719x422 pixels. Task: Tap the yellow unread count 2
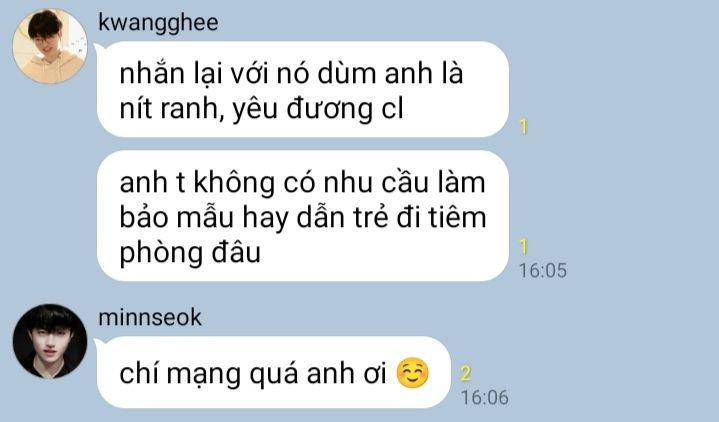(x=465, y=373)
